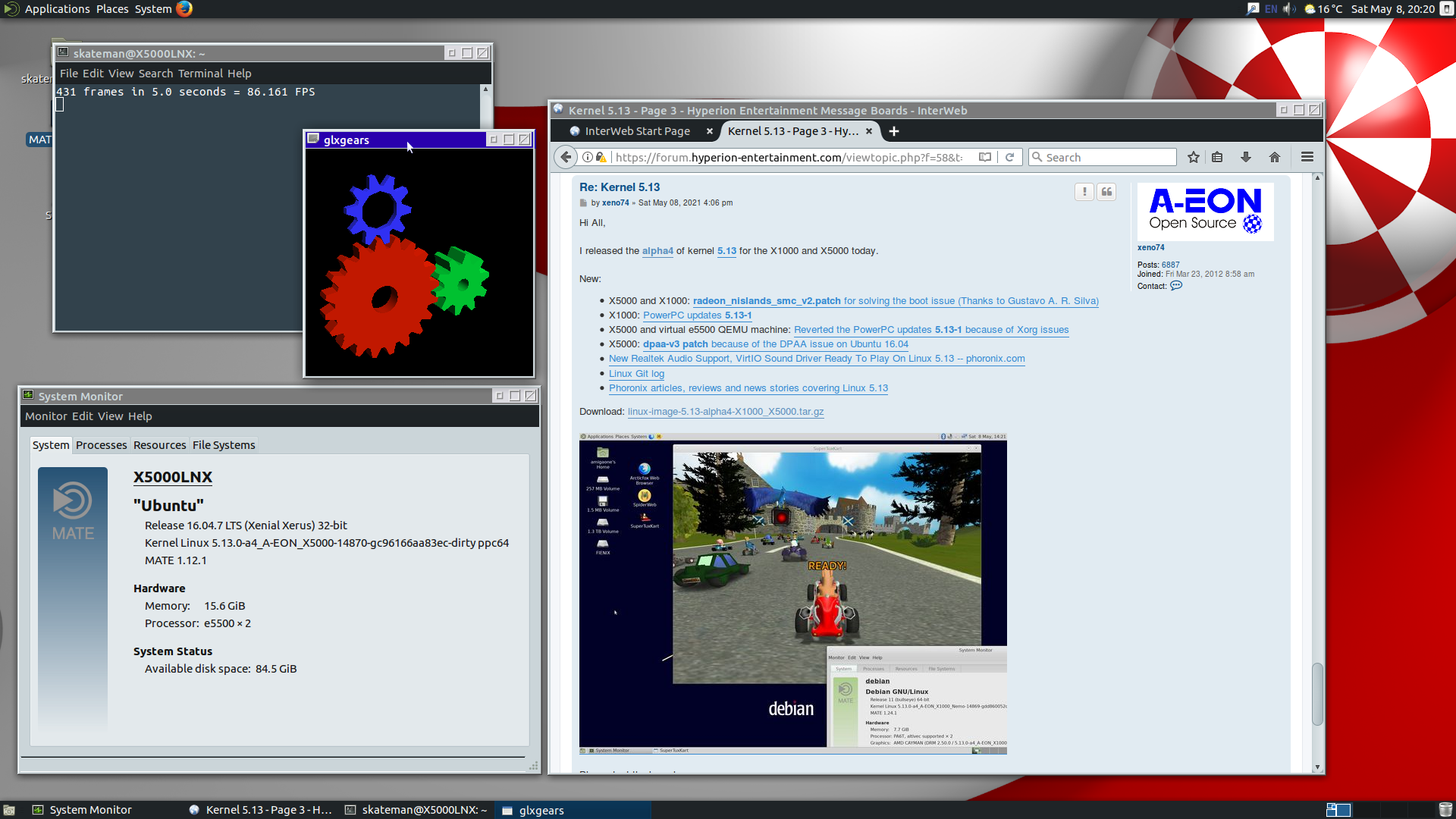Image resolution: width=1456 pixels, height=819 pixels.
Task: Open the System menu in top panel
Action: coord(153,9)
